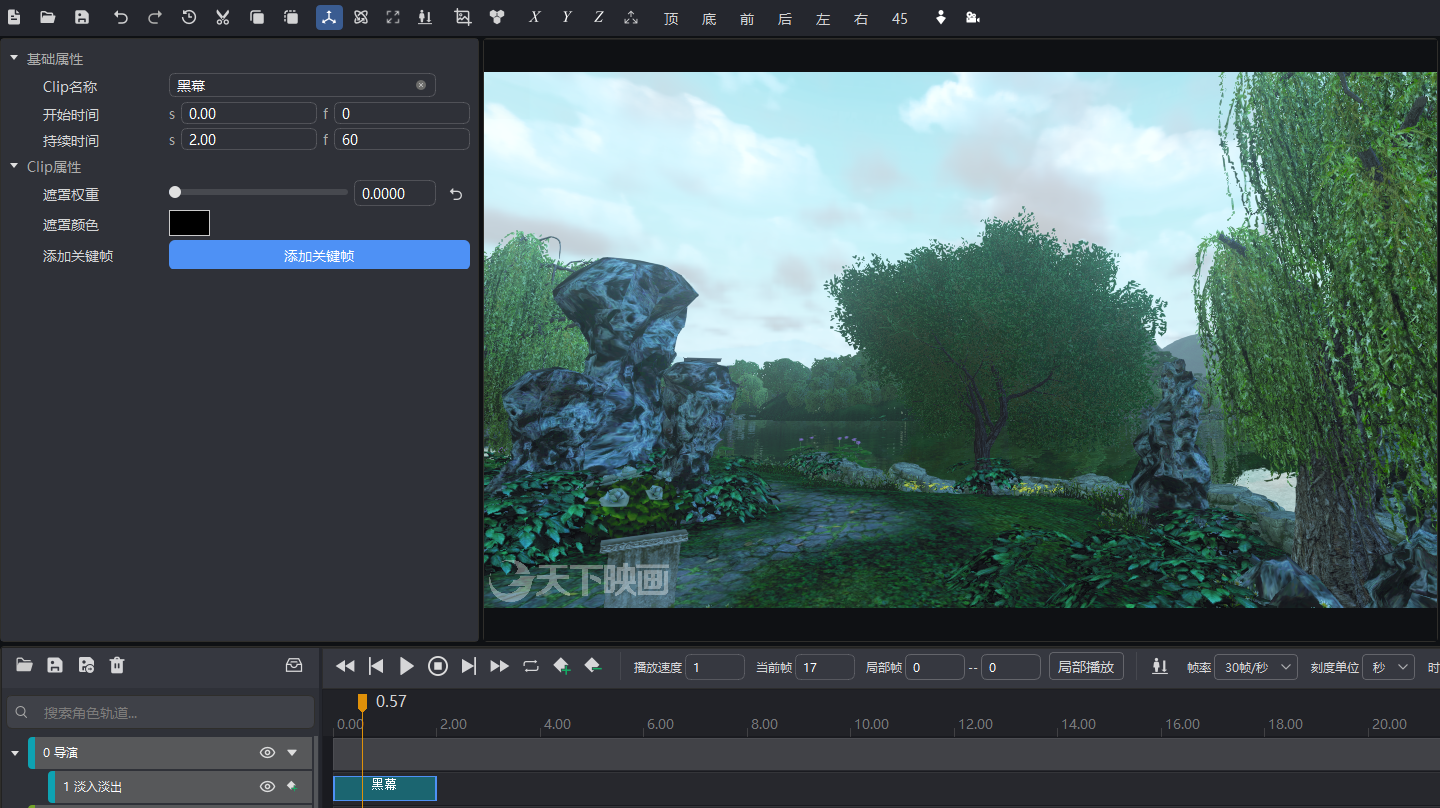This screenshot has width=1440, height=808.
Task: Select the move axis gizmo tool
Action: click(x=329, y=17)
